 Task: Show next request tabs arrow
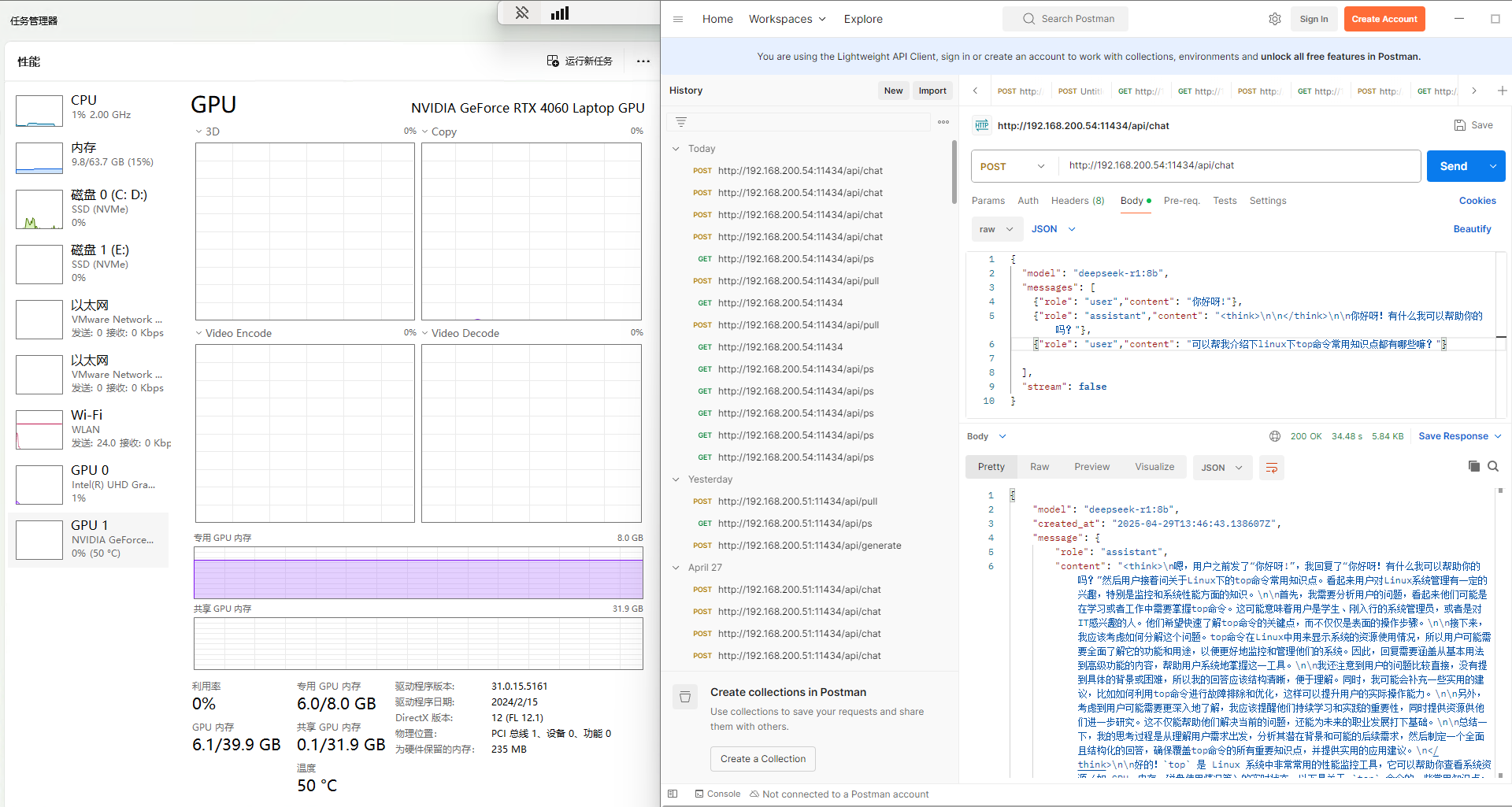pyautogui.click(x=1474, y=91)
